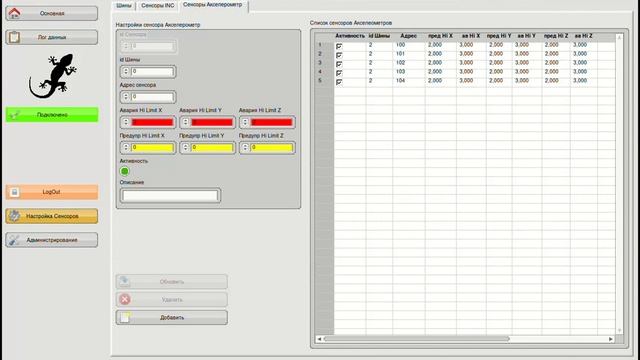Click the refresh icon on Обновить
Viewport: 640px width, 360px height.
[125, 281]
